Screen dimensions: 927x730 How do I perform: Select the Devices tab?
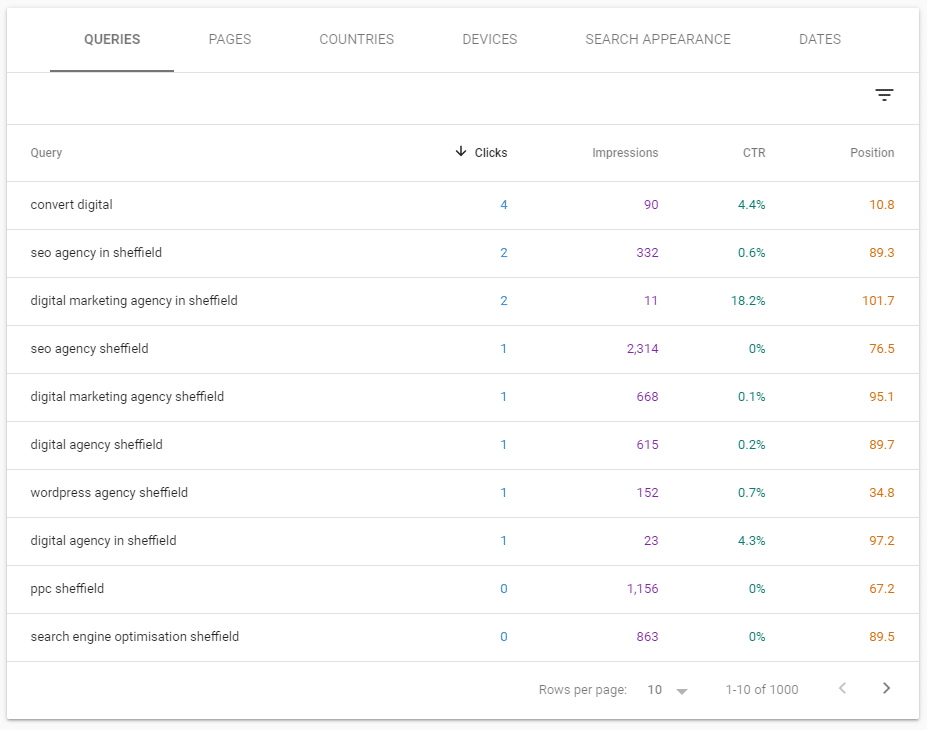tap(489, 40)
